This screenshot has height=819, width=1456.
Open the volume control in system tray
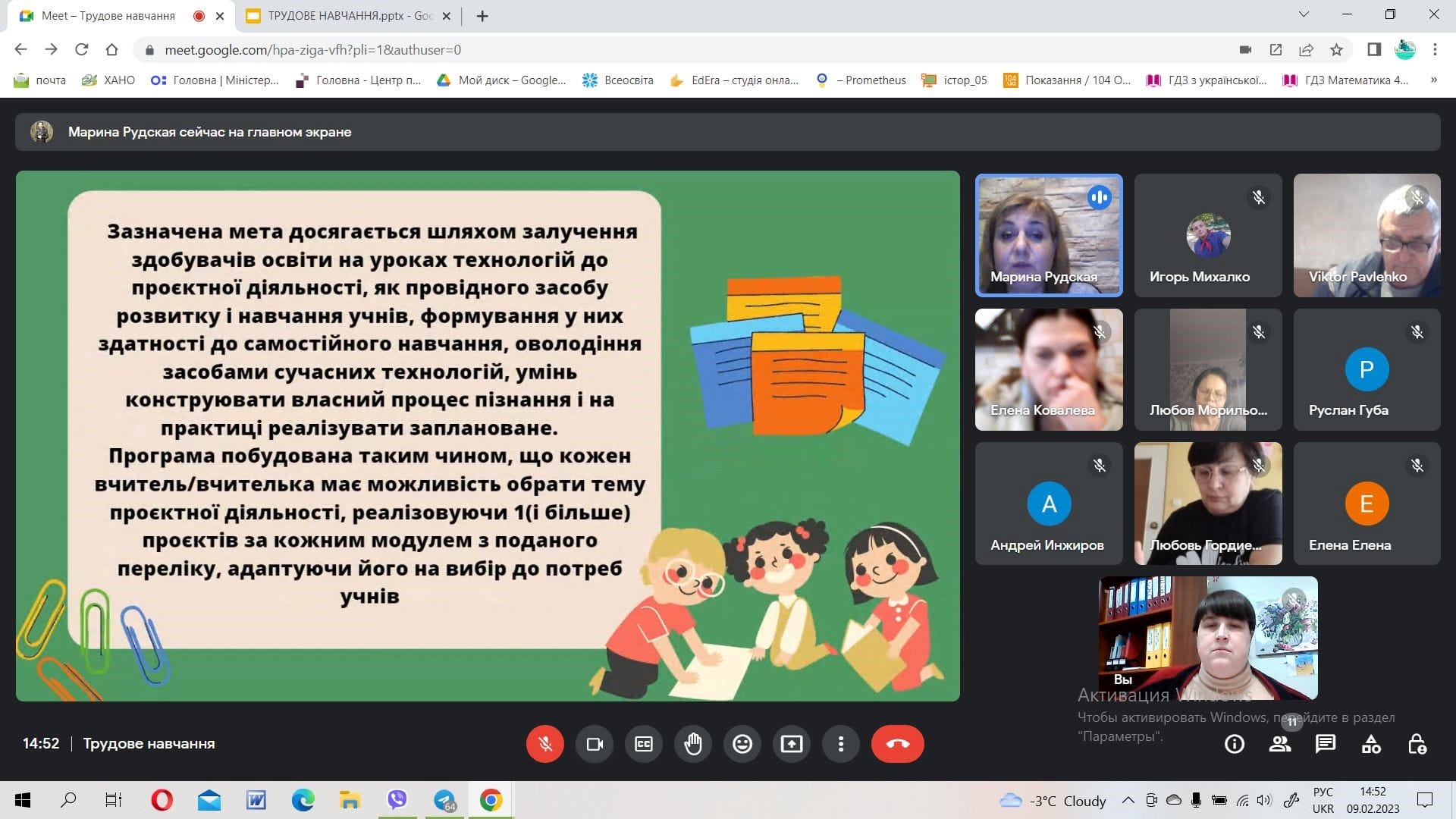[1264, 800]
